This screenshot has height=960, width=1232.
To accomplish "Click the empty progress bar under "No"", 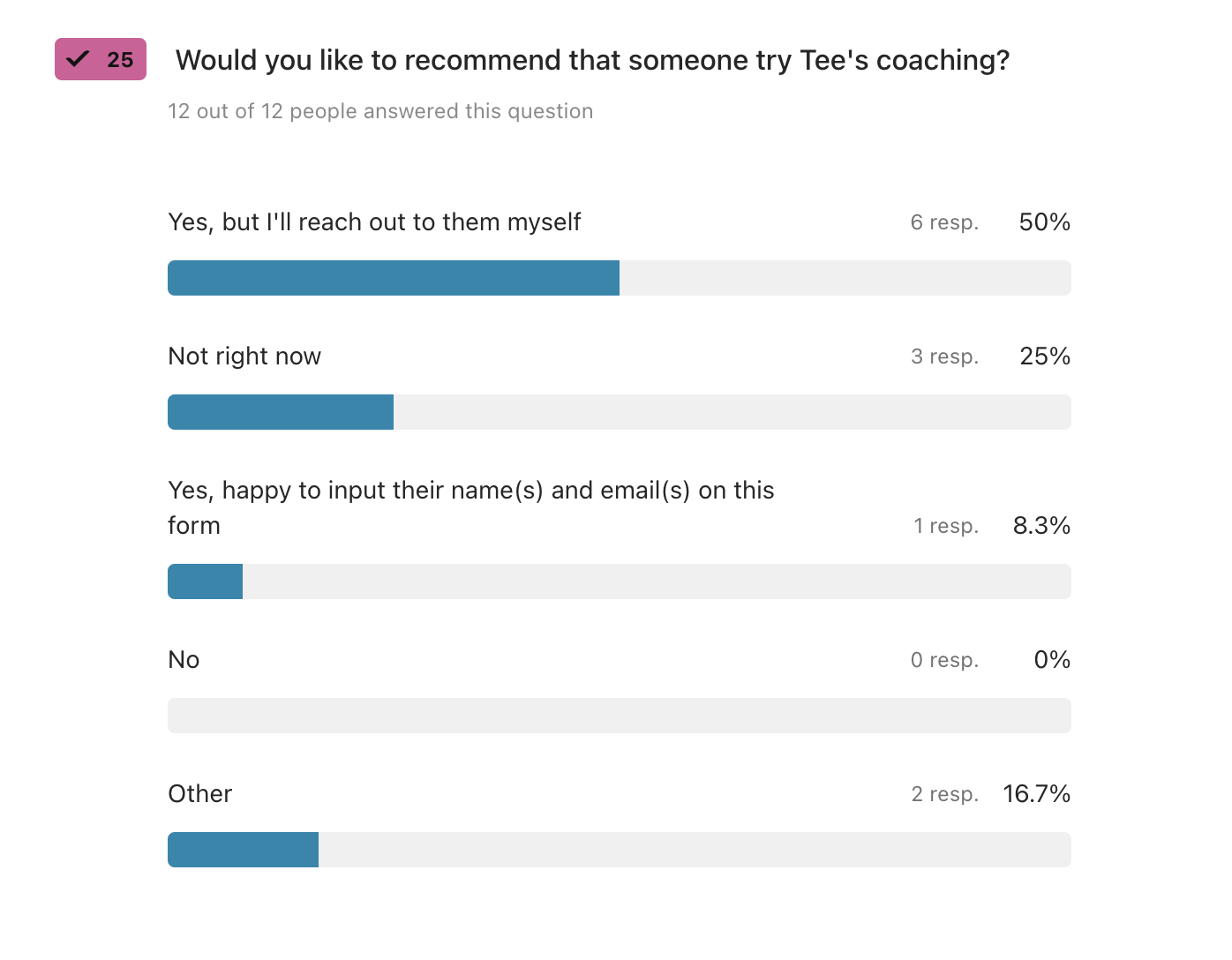I will pos(620,716).
